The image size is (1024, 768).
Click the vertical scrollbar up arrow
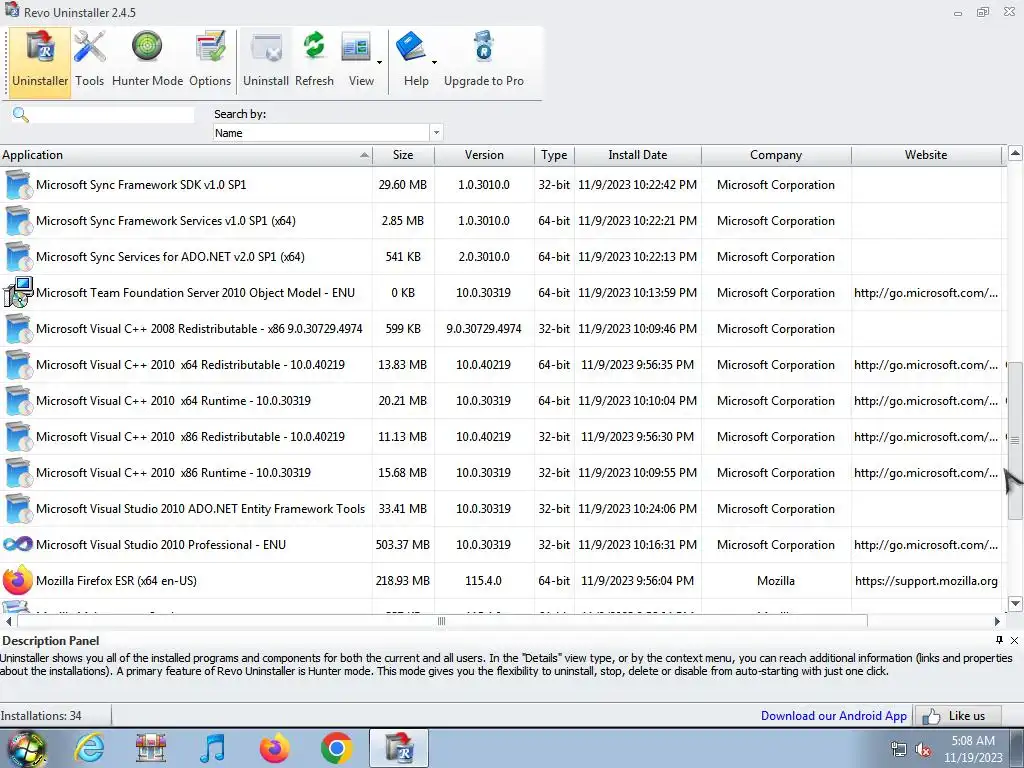tap(1015, 154)
